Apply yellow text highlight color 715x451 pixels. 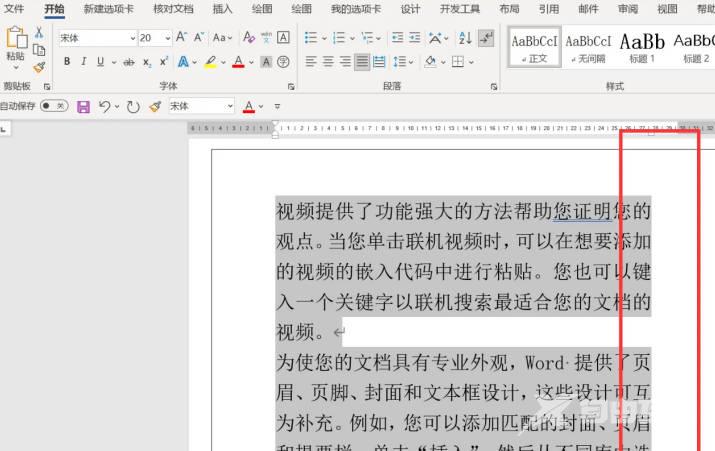(210, 62)
